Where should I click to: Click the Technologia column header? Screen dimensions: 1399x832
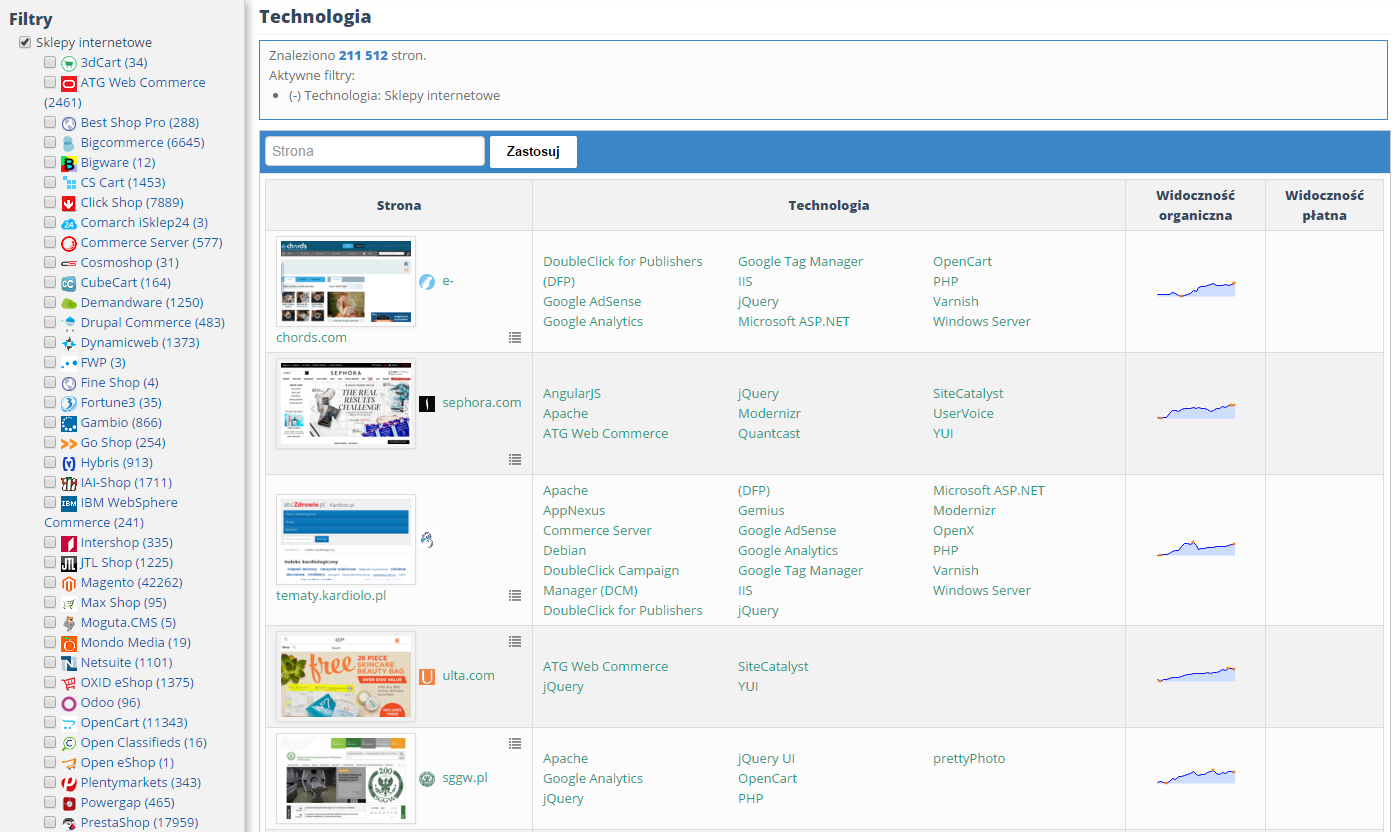pyautogui.click(x=829, y=206)
